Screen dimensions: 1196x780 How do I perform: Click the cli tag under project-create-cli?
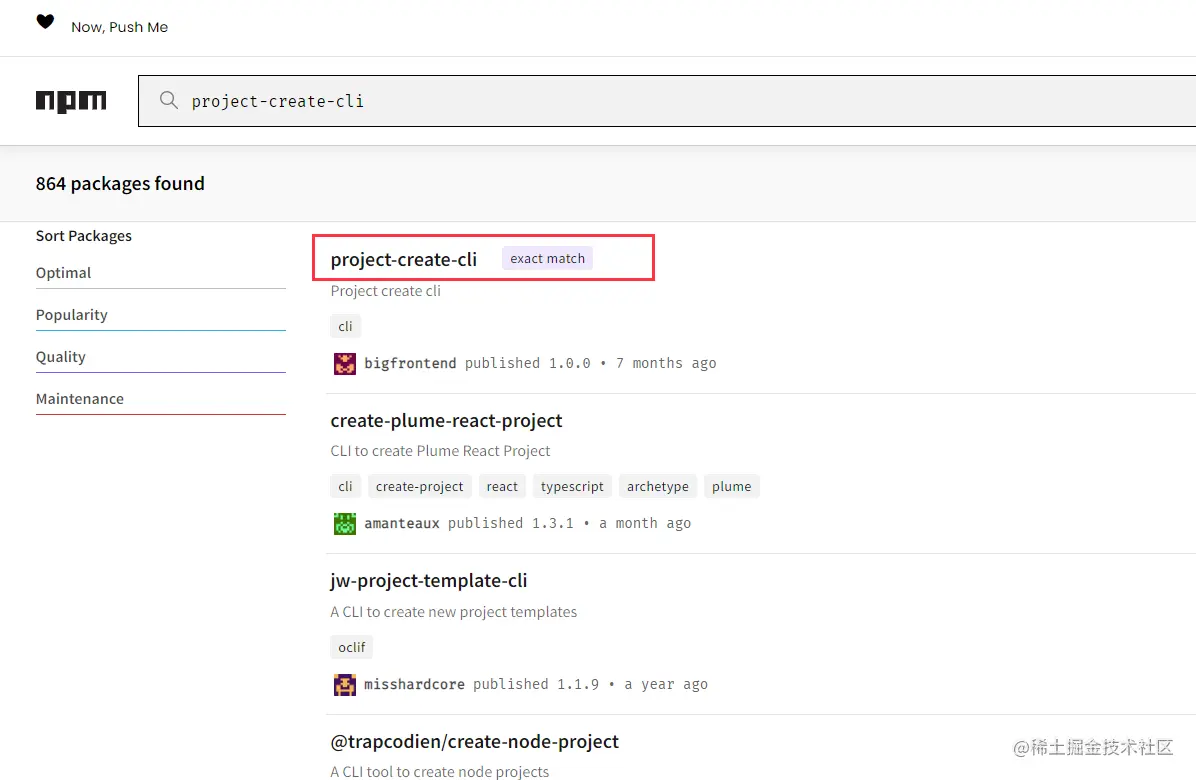pyautogui.click(x=346, y=326)
